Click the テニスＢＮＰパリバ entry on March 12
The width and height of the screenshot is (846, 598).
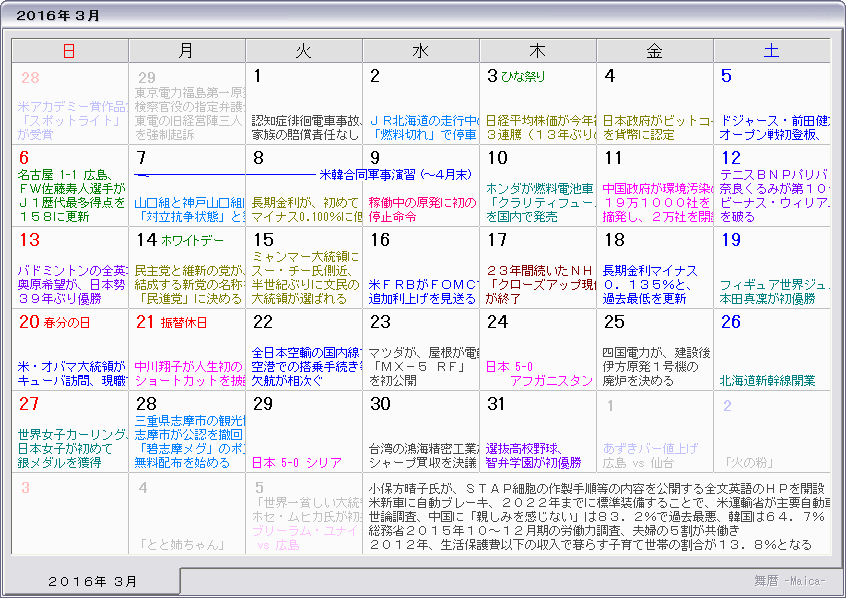point(774,195)
